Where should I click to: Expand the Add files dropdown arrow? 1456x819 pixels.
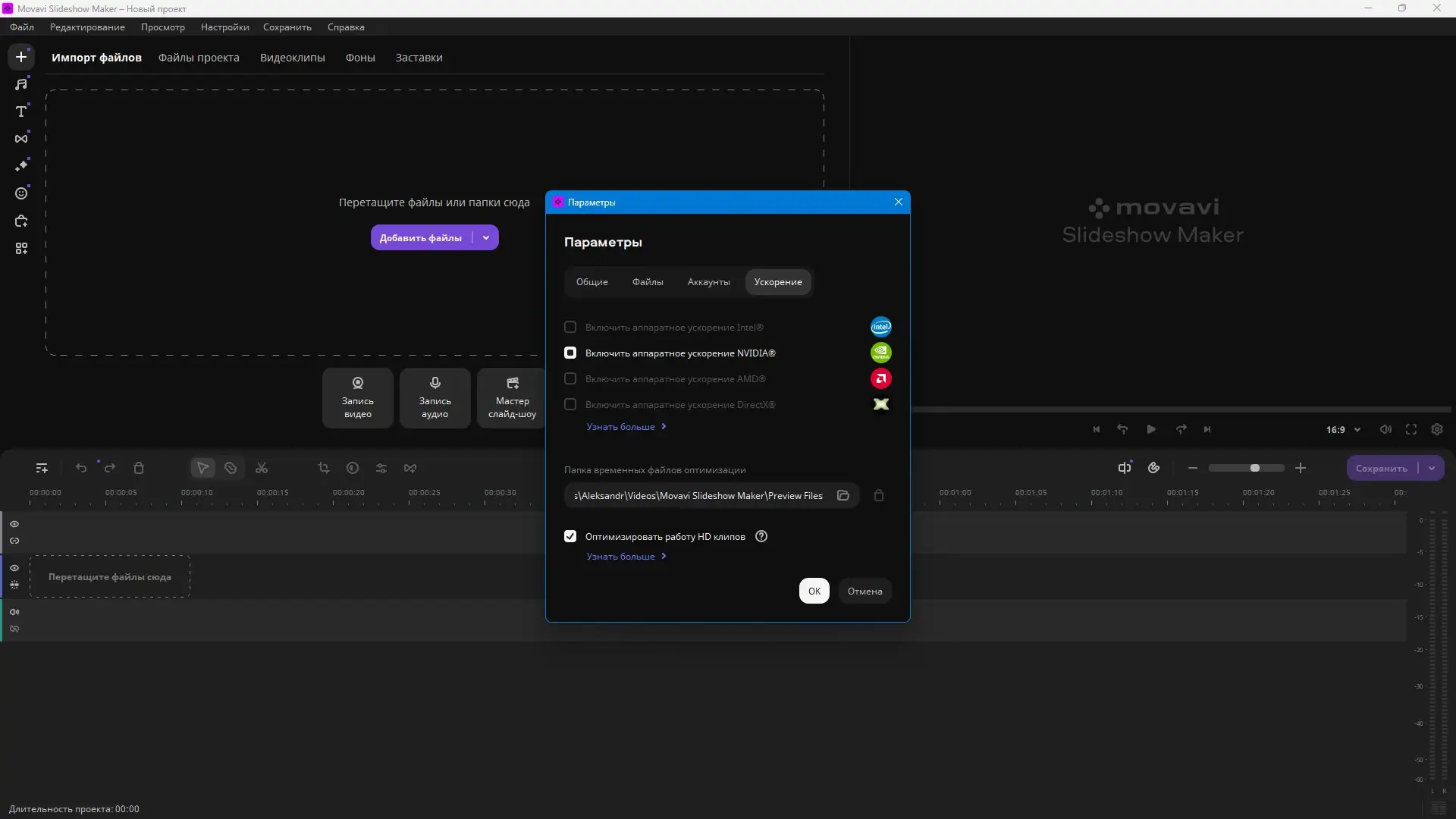486,237
